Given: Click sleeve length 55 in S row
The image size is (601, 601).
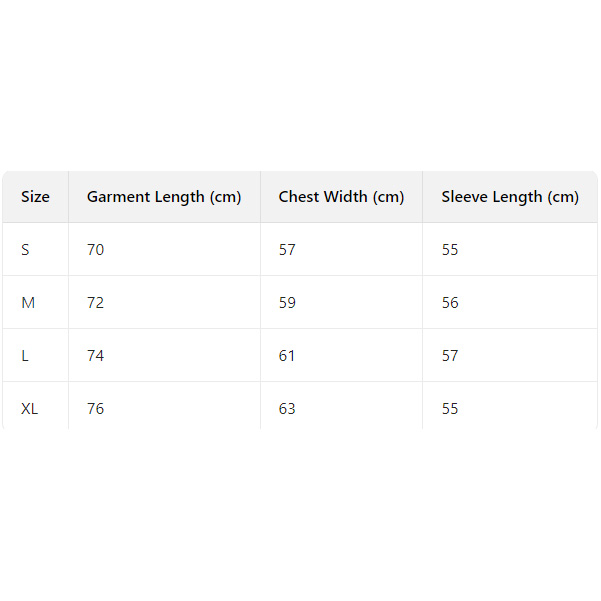Looking at the screenshot, I should pos(451,250).
